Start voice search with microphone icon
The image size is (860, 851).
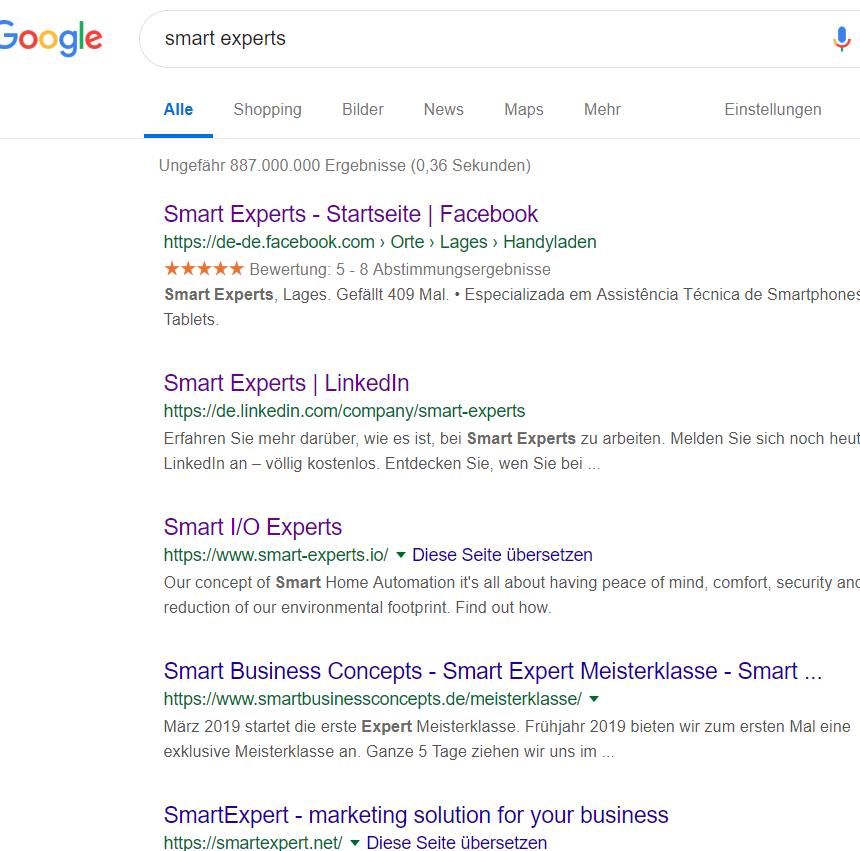coord(841,39)
